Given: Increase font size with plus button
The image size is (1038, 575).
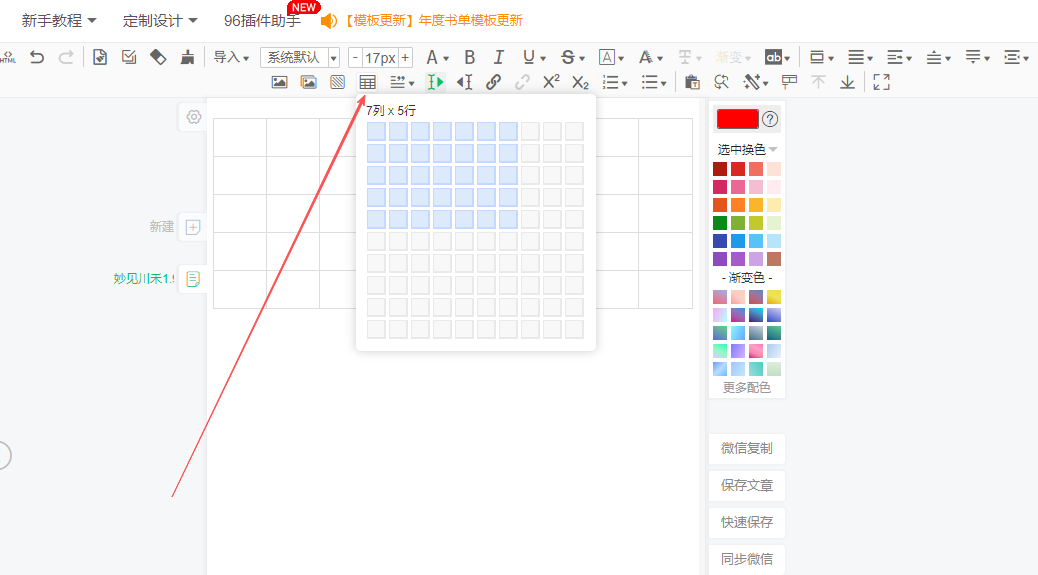Looking at the screenshot, I should 405,57.
